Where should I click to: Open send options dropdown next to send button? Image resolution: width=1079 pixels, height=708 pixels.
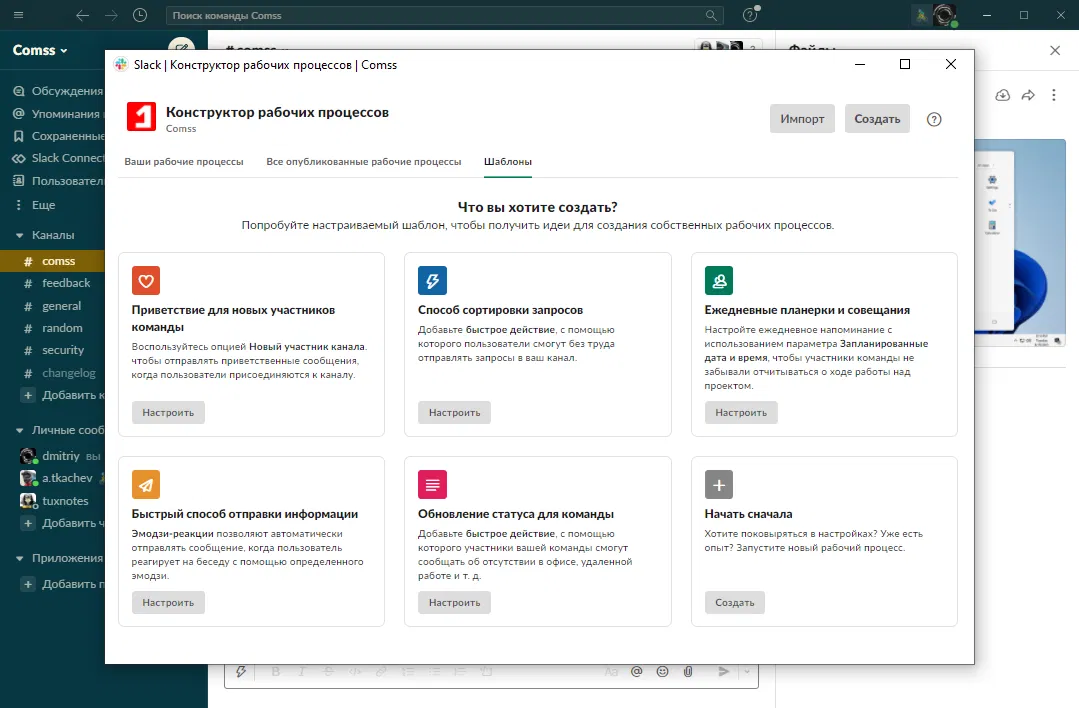click(x=747, y=672)
